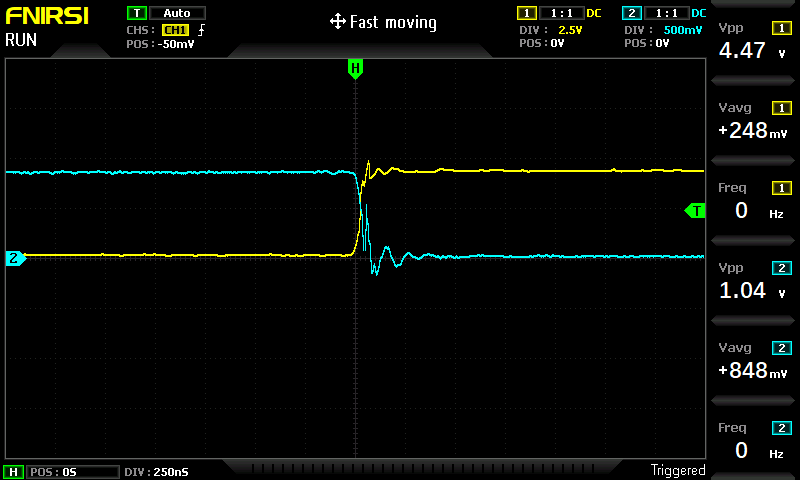
Task: Open the CH1 trigger source selector
Action: tap(176, 30)
